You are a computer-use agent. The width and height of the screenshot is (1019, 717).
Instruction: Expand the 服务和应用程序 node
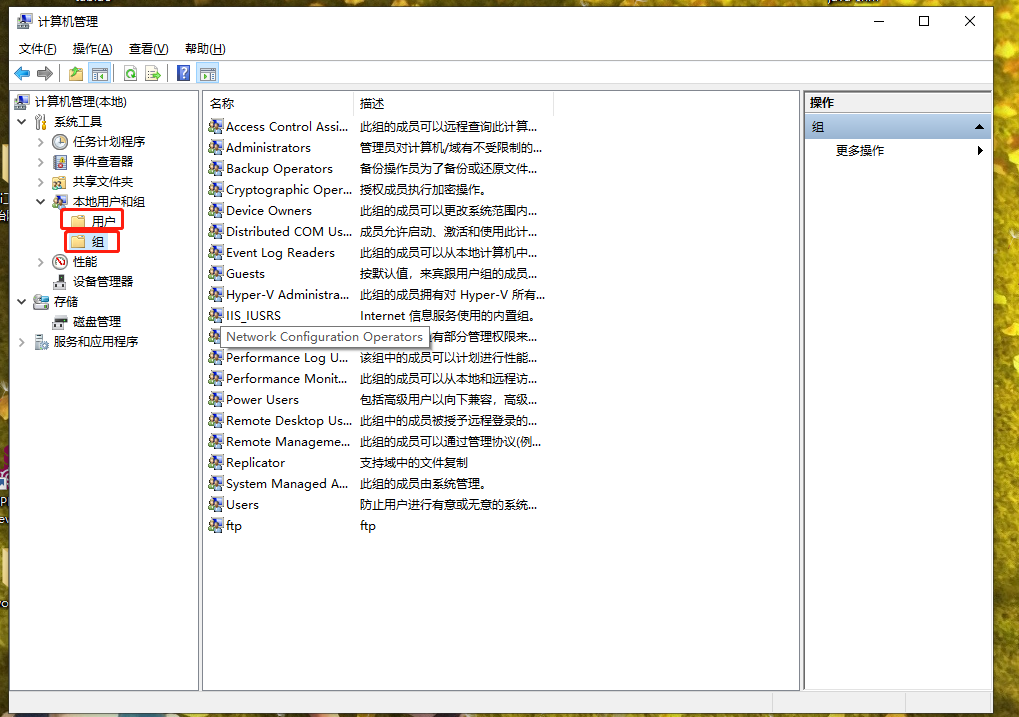21,342
